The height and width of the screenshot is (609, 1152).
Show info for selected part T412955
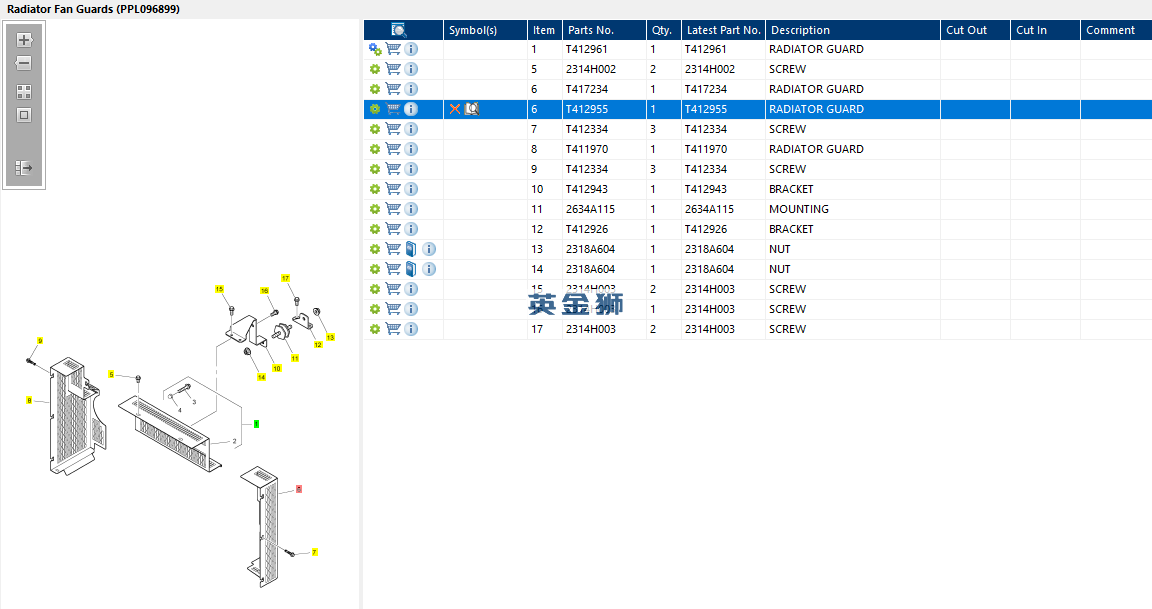point(411,109)
